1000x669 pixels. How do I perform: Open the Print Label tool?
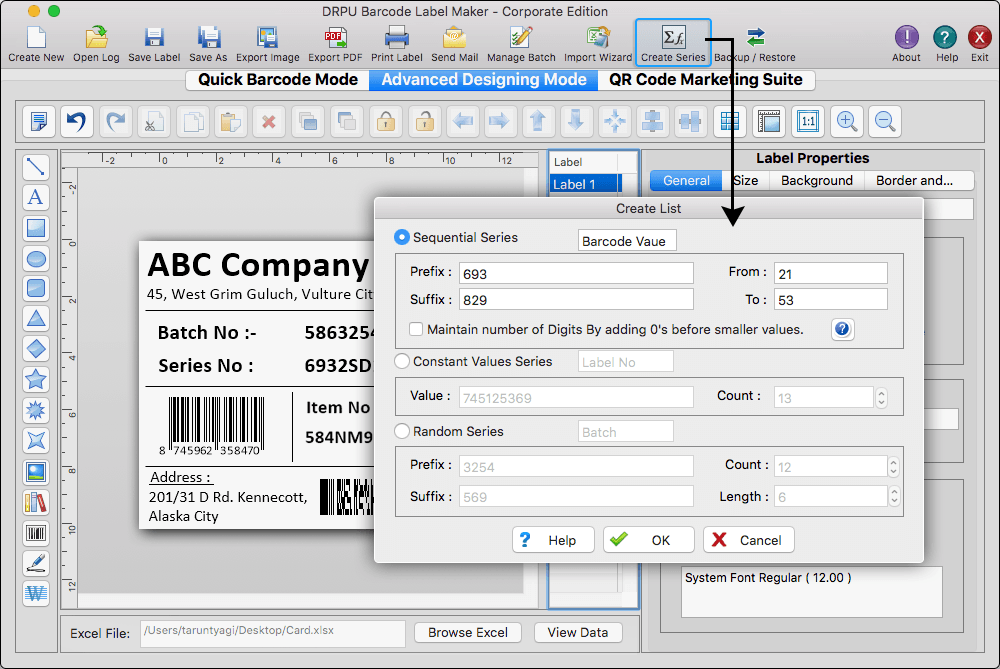pyautogui.click(x=397, y=43)
